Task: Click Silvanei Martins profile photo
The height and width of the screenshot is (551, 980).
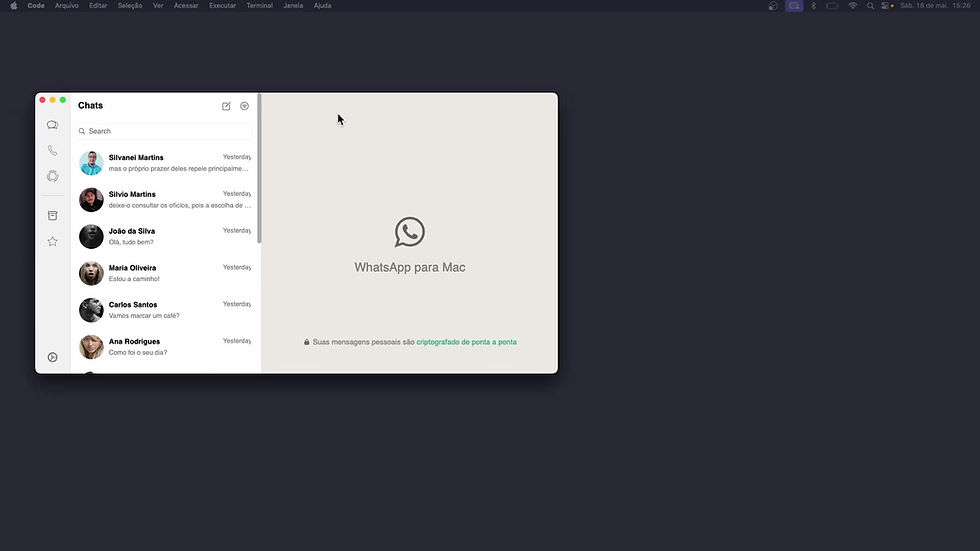Action: pyautogui.click(x=91, y=163)
